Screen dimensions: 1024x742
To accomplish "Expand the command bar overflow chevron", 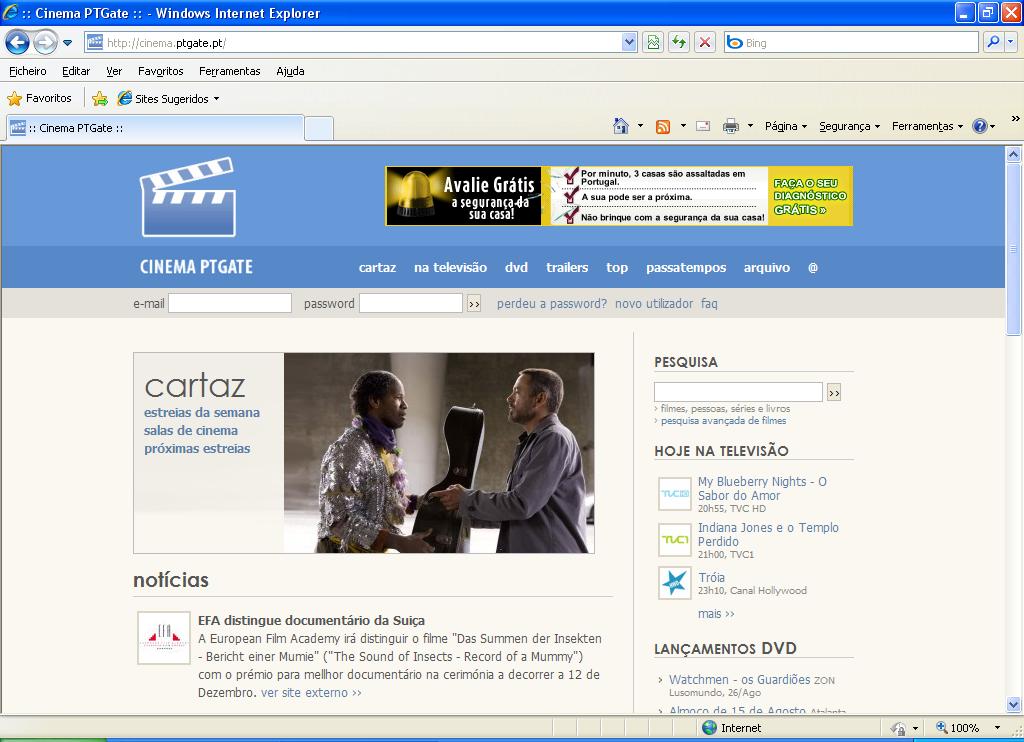I will click(1015, 118).
